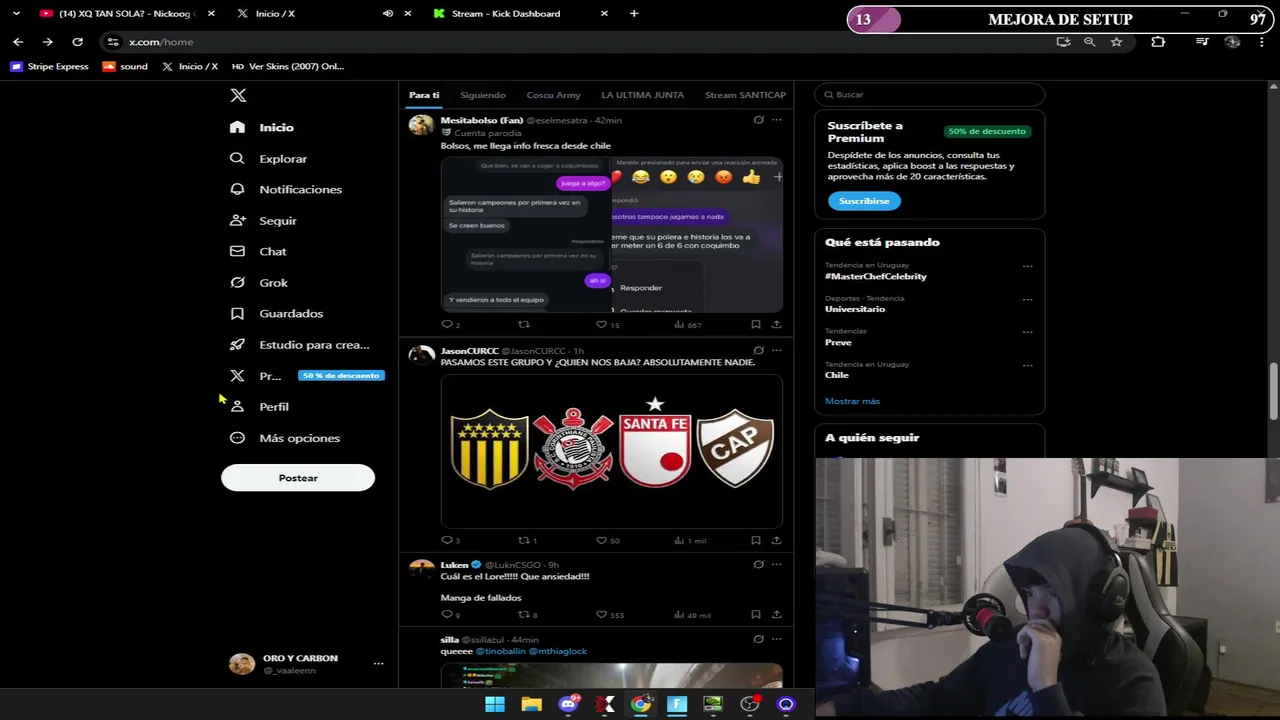
Task: Open a new browser tab
Action: pyautogui.click(x=634, y=14)
